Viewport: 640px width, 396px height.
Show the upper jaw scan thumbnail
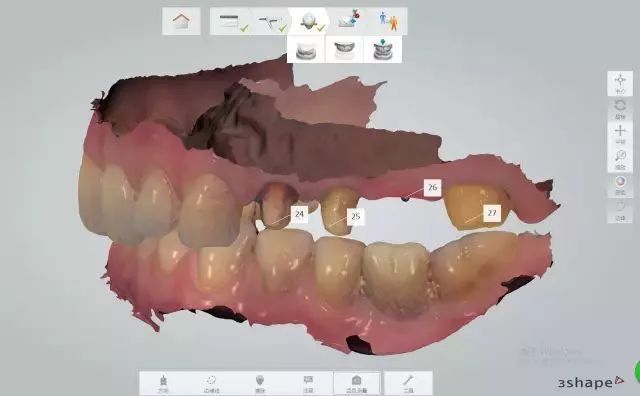[344, 50]
